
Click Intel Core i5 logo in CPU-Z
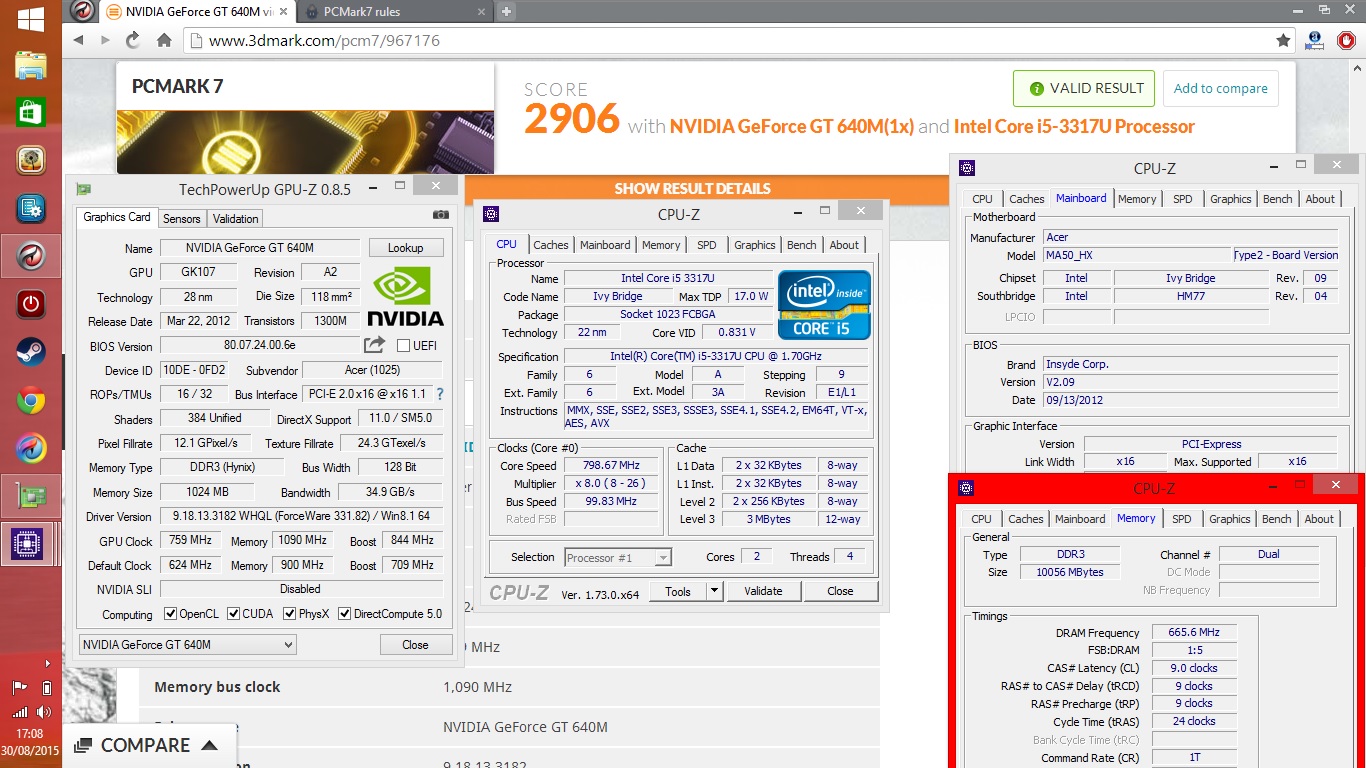[x=825, y=304]
